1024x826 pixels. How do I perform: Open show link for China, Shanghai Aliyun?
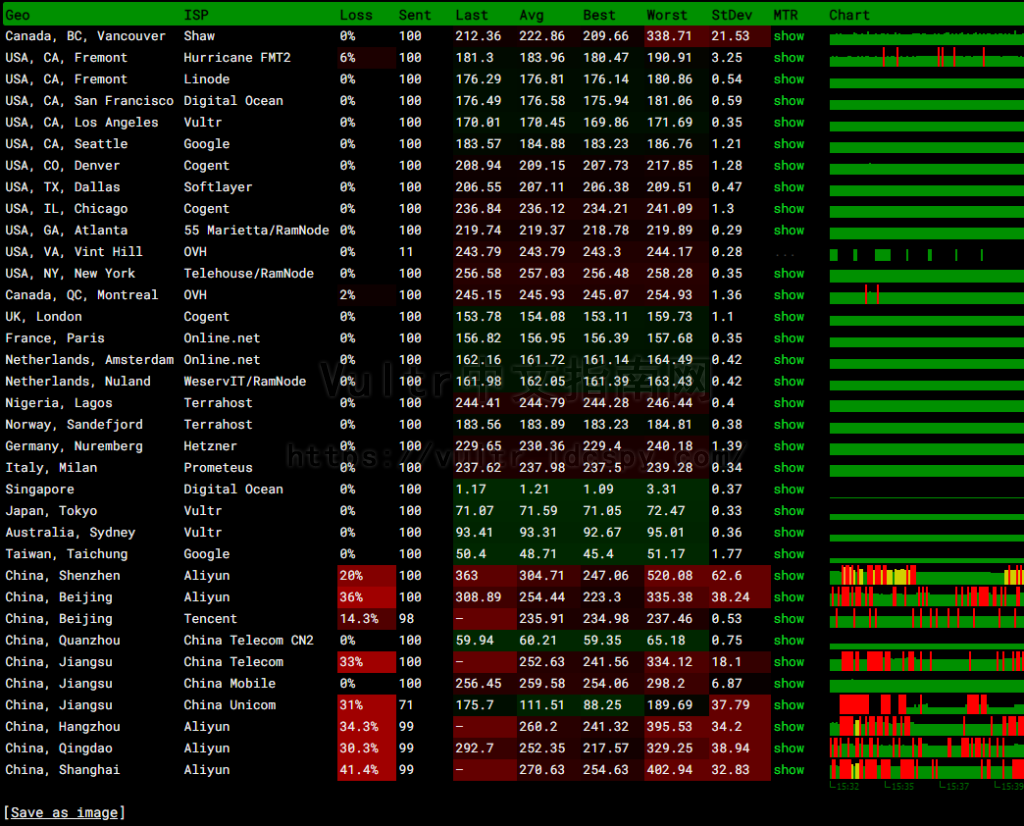click(x=788, y=769)
